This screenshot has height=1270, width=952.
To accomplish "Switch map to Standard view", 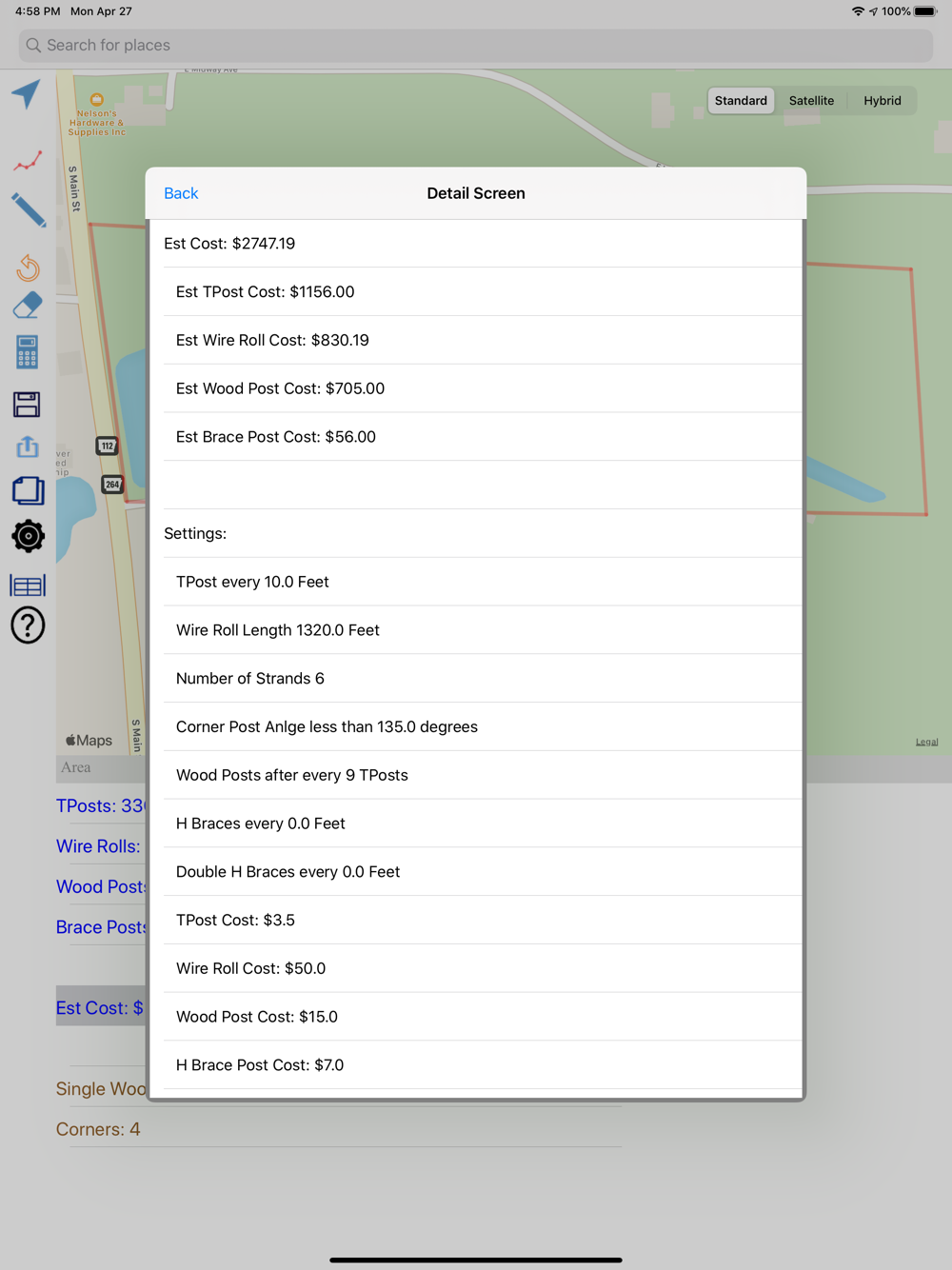I will click(741, 101).
